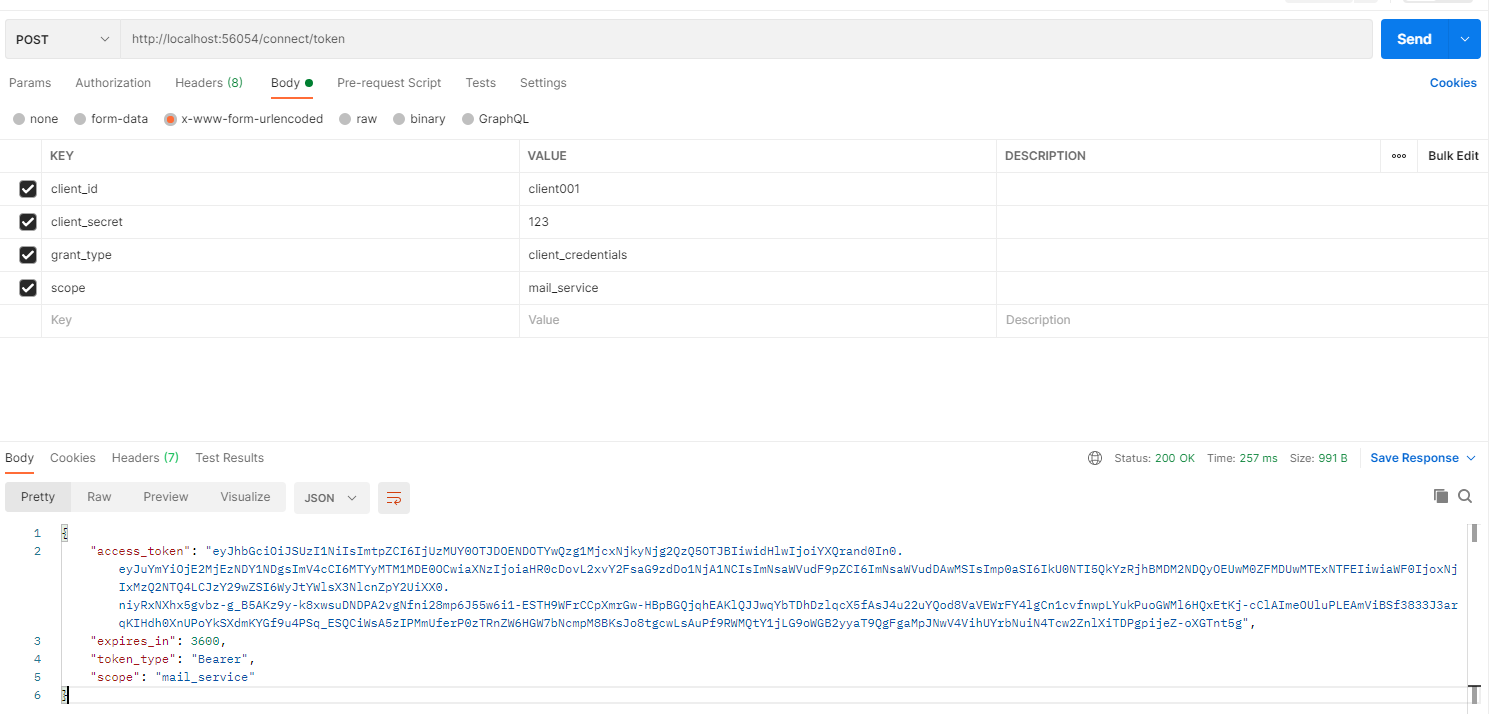Click the Size: 991 B indicator

point(1318,458)
